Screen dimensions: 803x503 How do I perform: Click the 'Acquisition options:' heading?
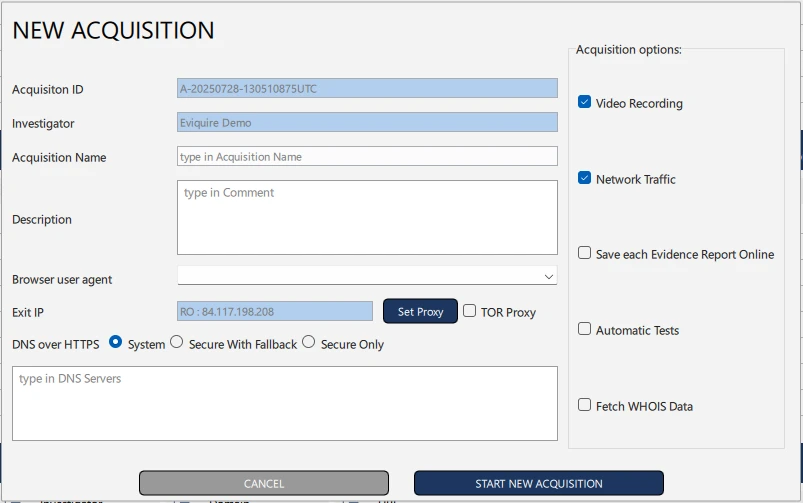(629, 50)
